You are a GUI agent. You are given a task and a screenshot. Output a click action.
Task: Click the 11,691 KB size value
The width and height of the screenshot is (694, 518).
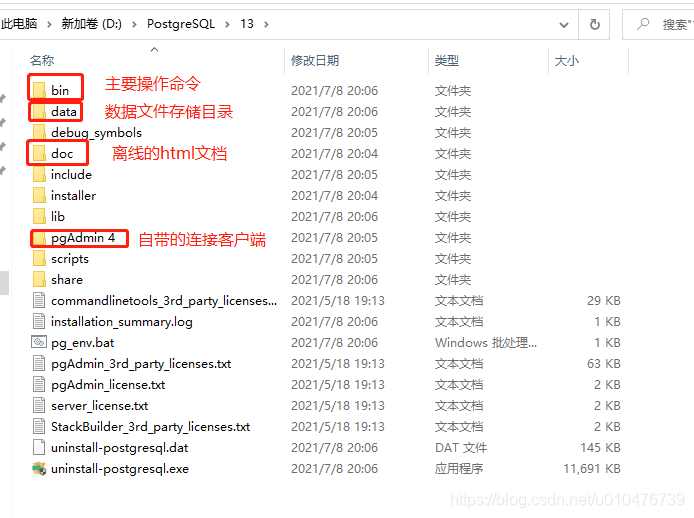tap(592, 469)
